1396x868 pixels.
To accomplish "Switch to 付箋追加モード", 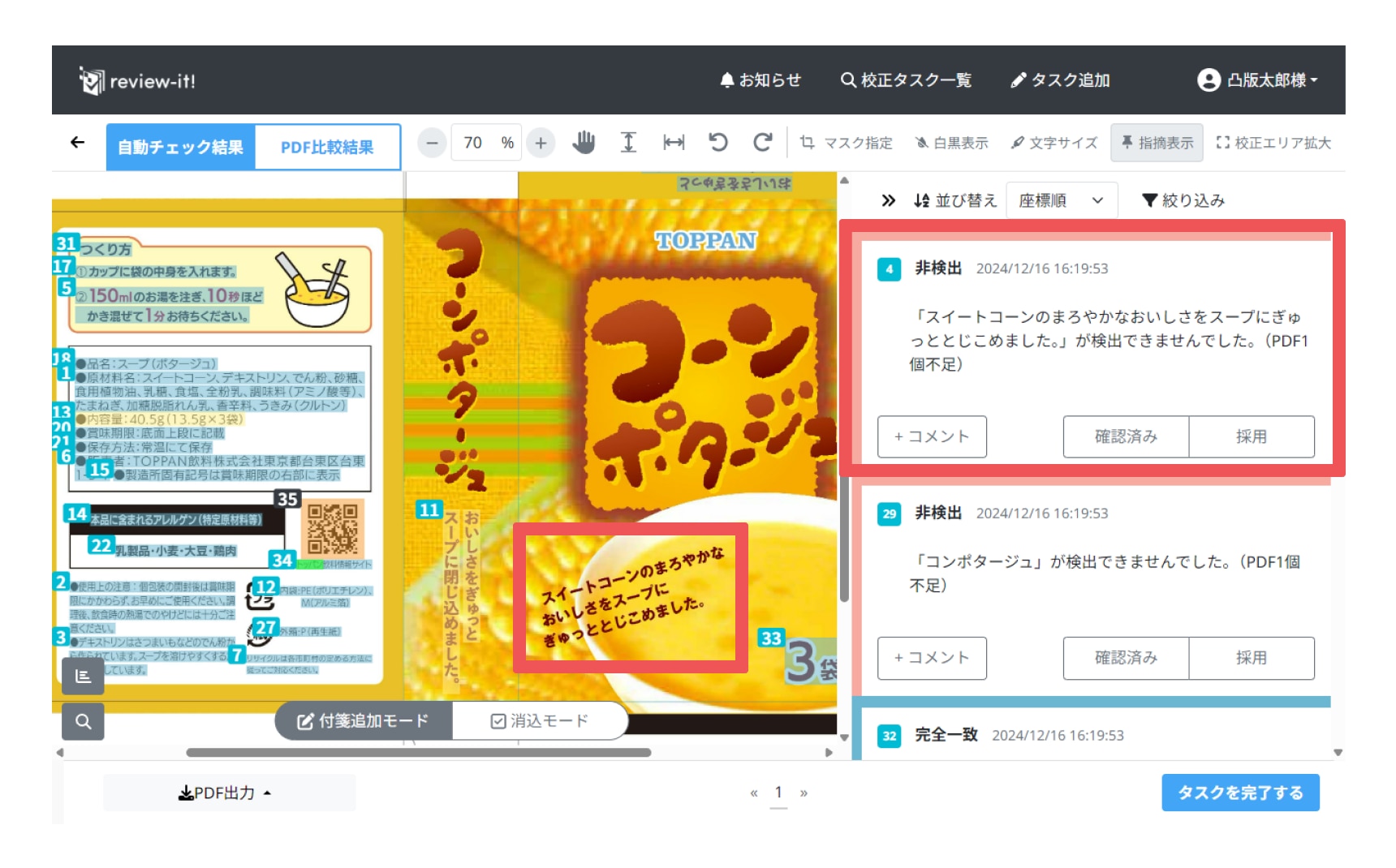I will [x=364, y=721].
